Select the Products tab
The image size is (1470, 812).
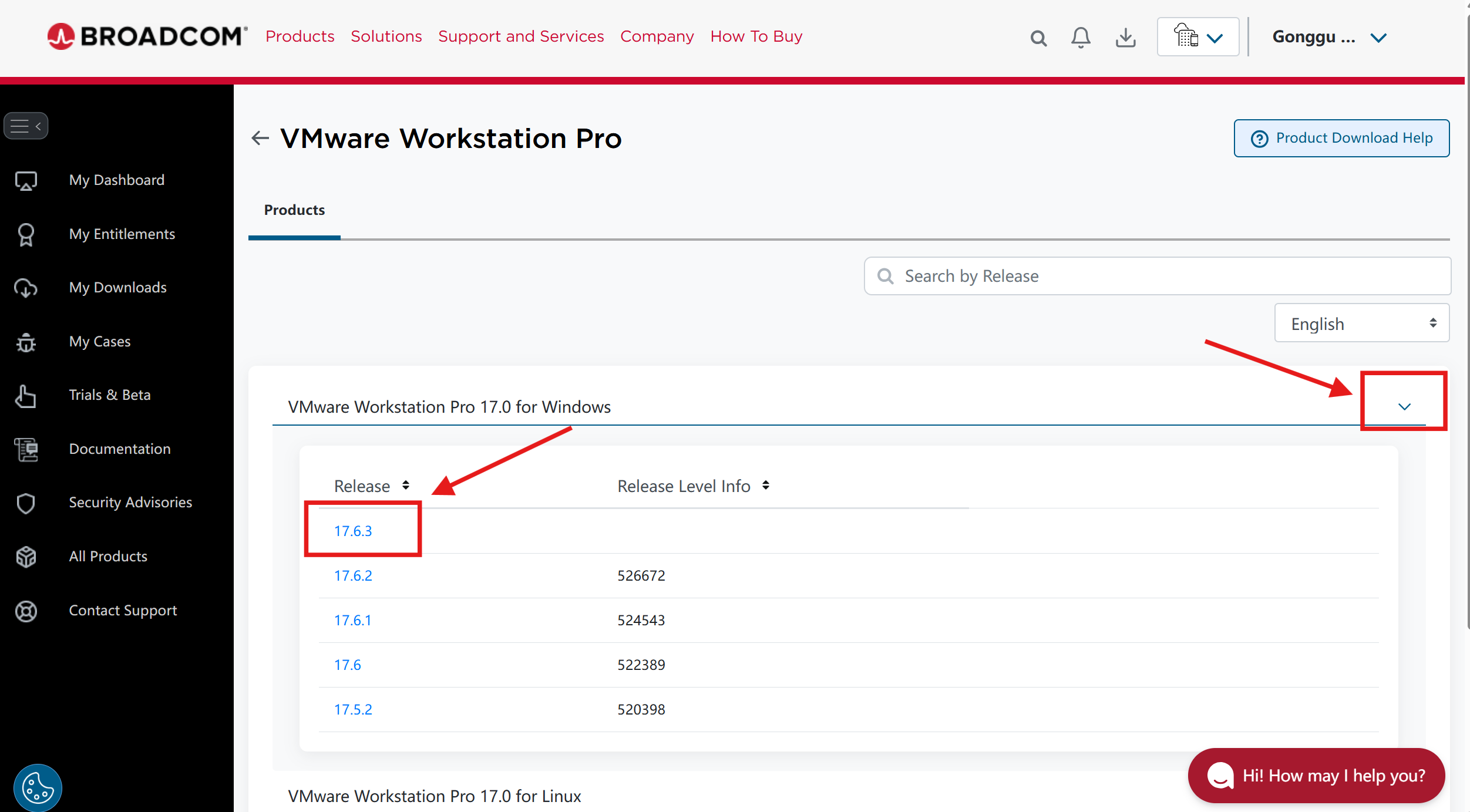click(294, 210)
